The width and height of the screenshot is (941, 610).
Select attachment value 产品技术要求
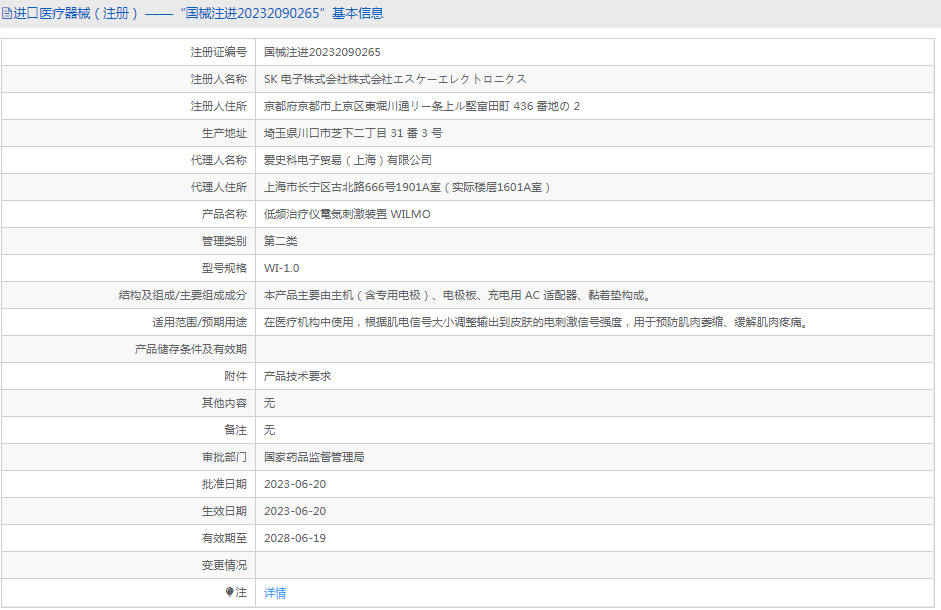(298, 376)
